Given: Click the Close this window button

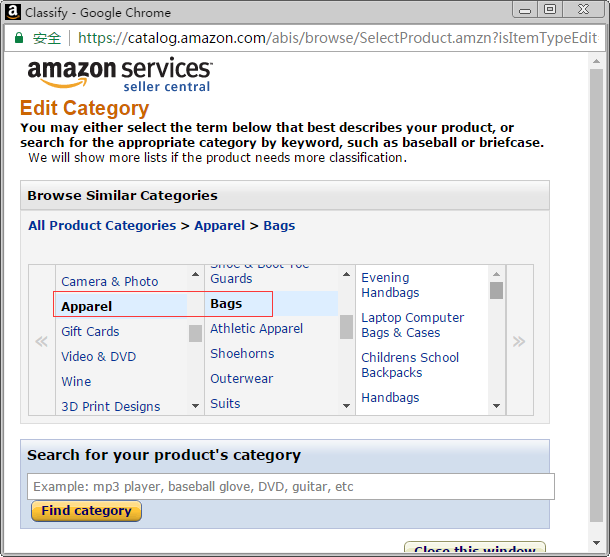Looking at the screenshot, I should tap(475, 548).
